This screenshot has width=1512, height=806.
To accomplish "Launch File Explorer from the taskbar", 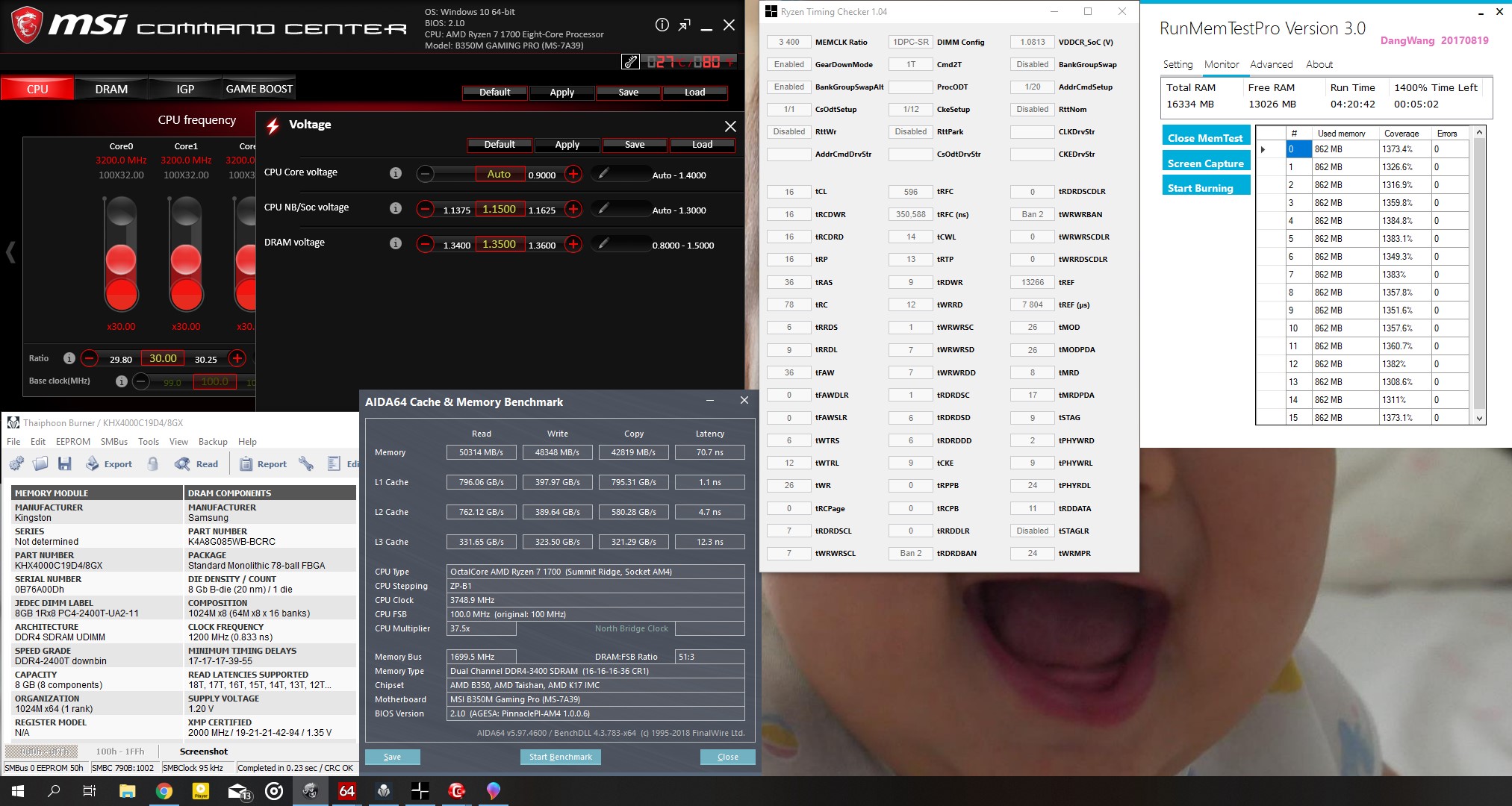I will click(127, 791).
